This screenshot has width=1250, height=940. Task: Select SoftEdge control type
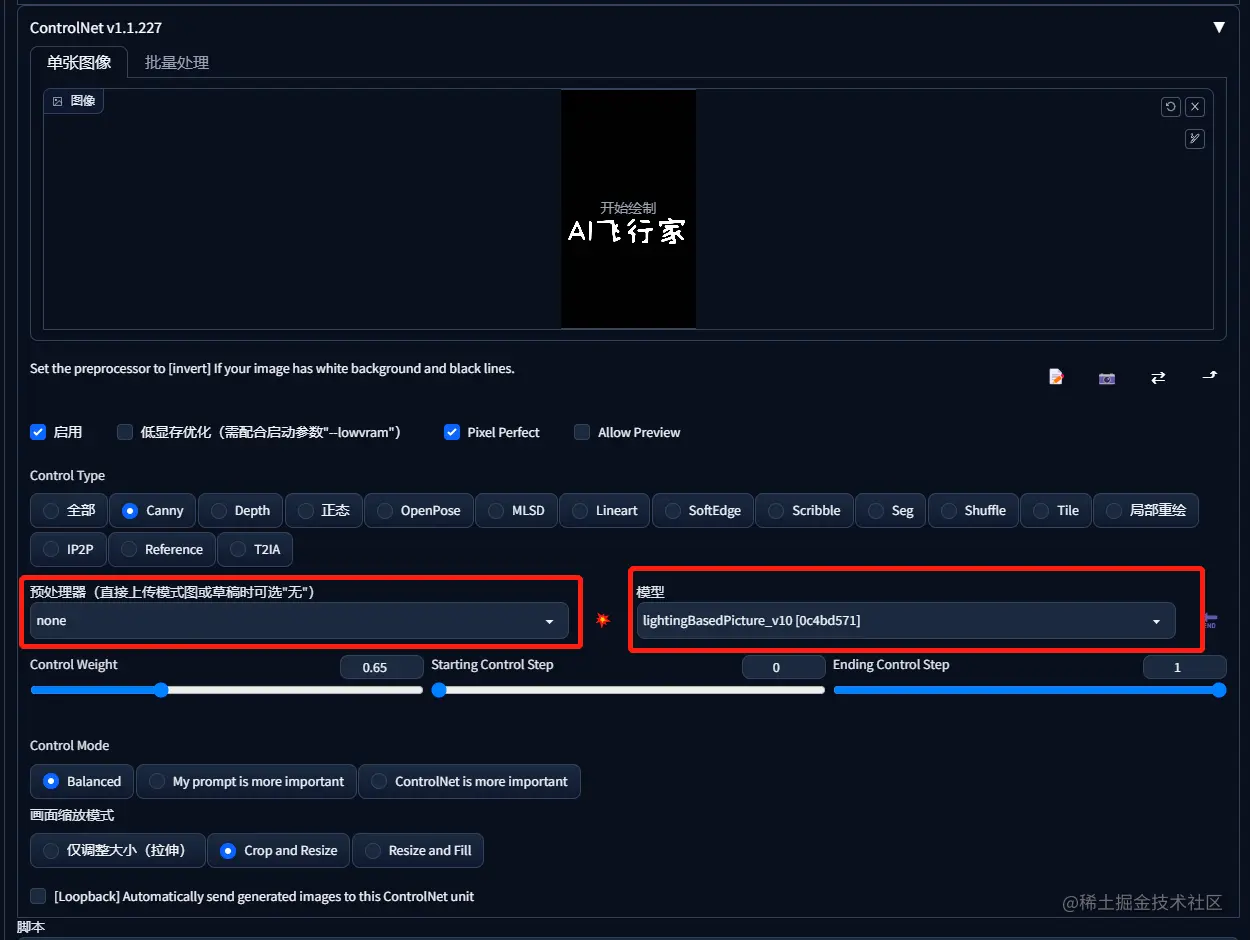click(x=702, y=510)
